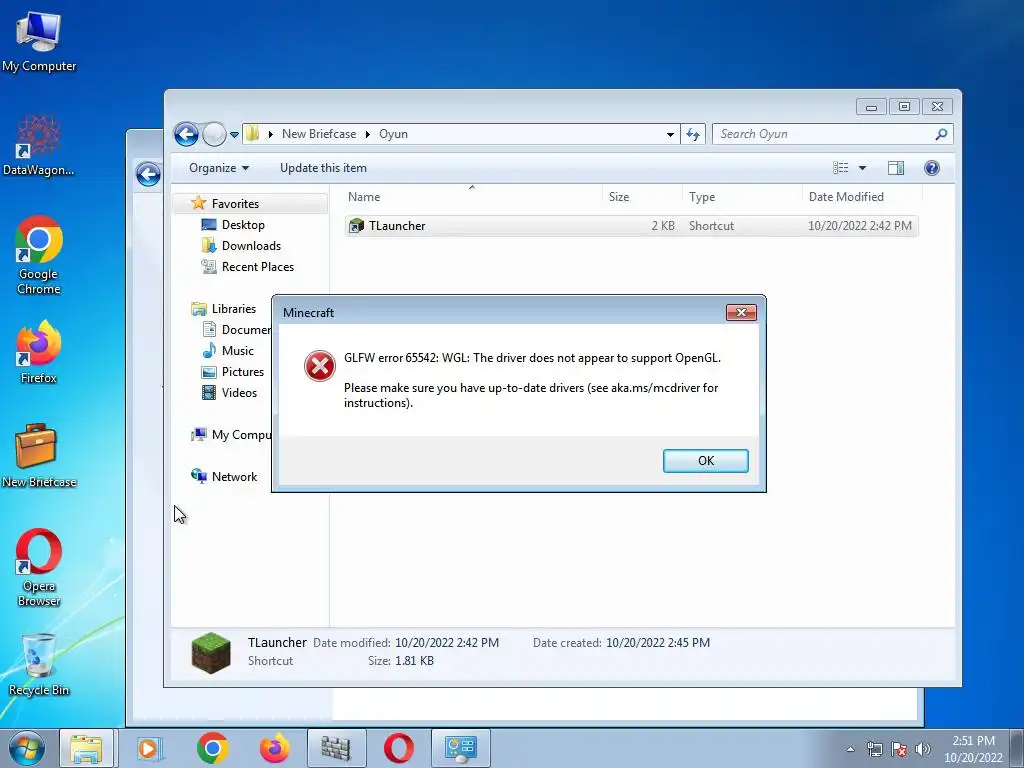Sort by Date Modified column

point(861,197)
